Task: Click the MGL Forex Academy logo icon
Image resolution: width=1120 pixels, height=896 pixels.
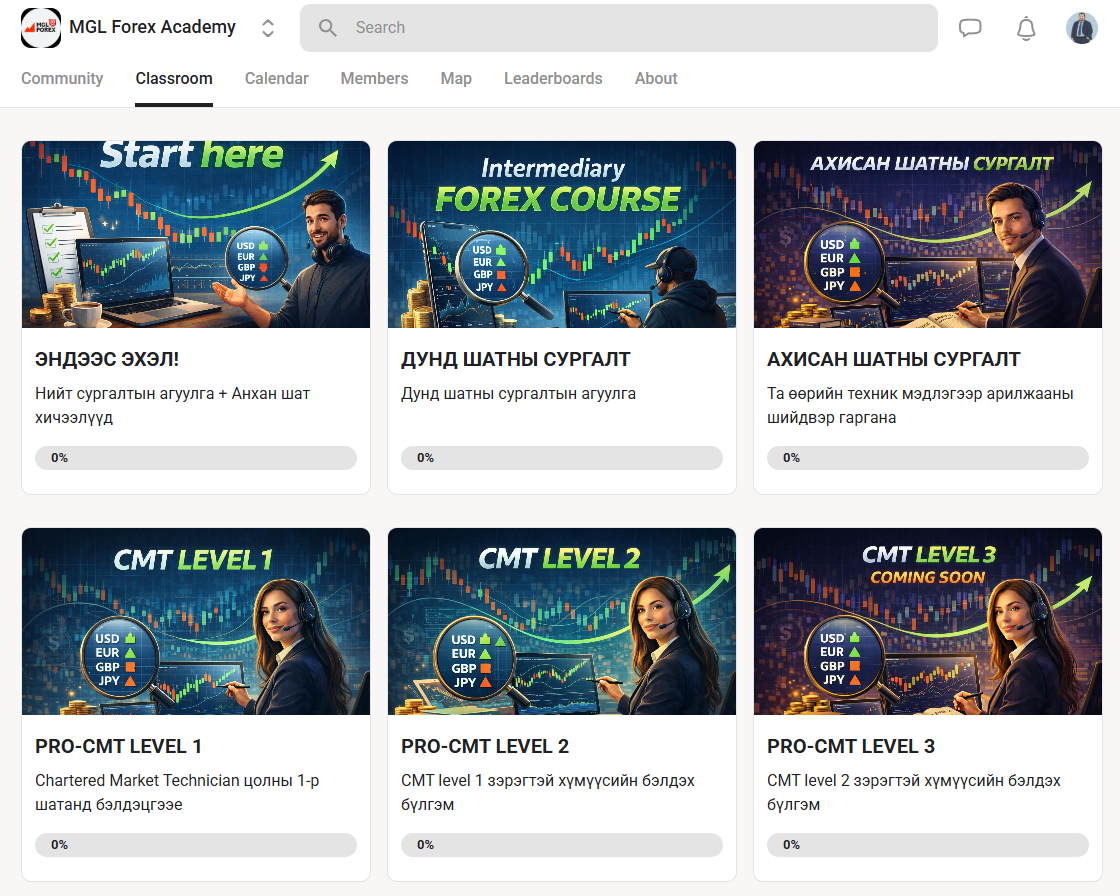Action: coord(41,28)
